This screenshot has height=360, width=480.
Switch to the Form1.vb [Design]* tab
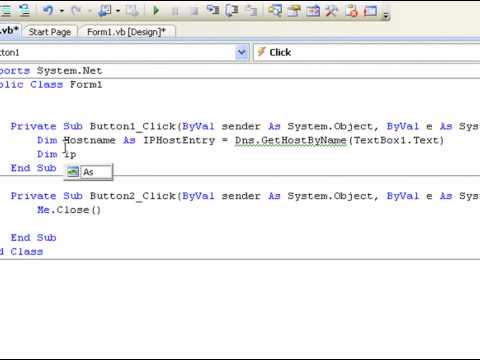[x=126, y=32]
